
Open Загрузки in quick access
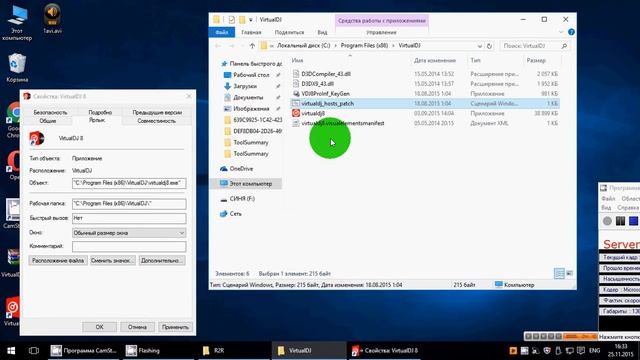tap(245, 86)
